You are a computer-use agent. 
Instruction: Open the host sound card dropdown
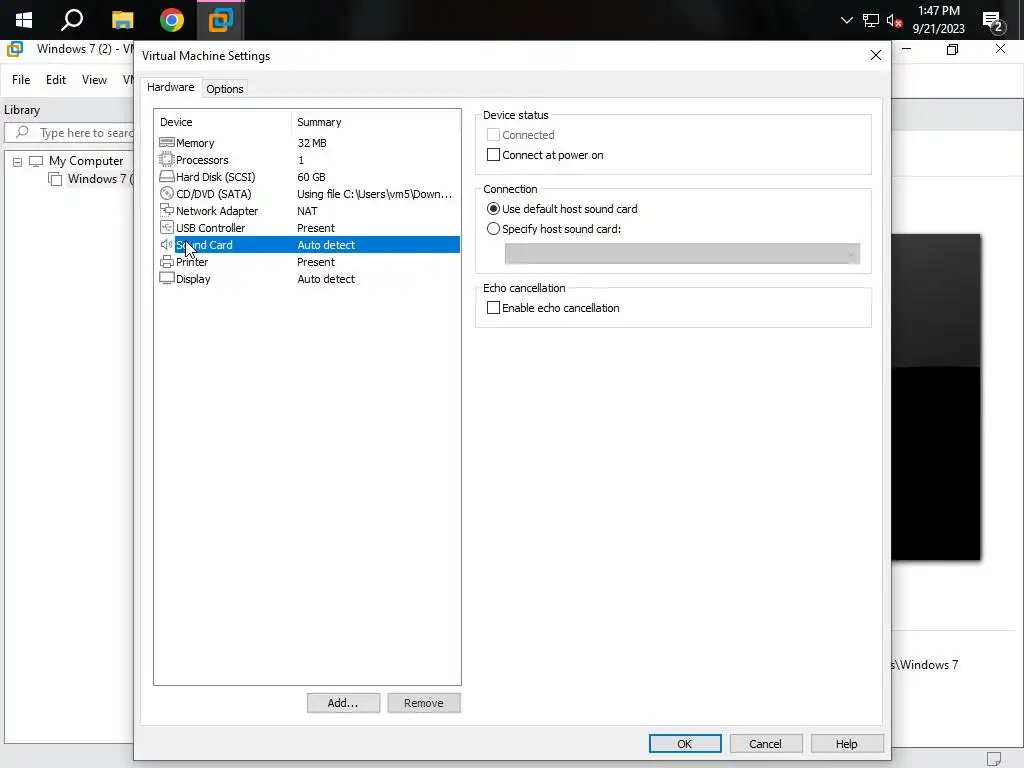[x=682, y=253]
